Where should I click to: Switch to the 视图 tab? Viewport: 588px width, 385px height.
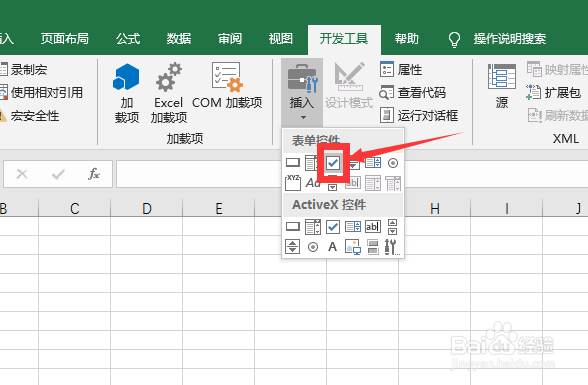tap(280, 39)
